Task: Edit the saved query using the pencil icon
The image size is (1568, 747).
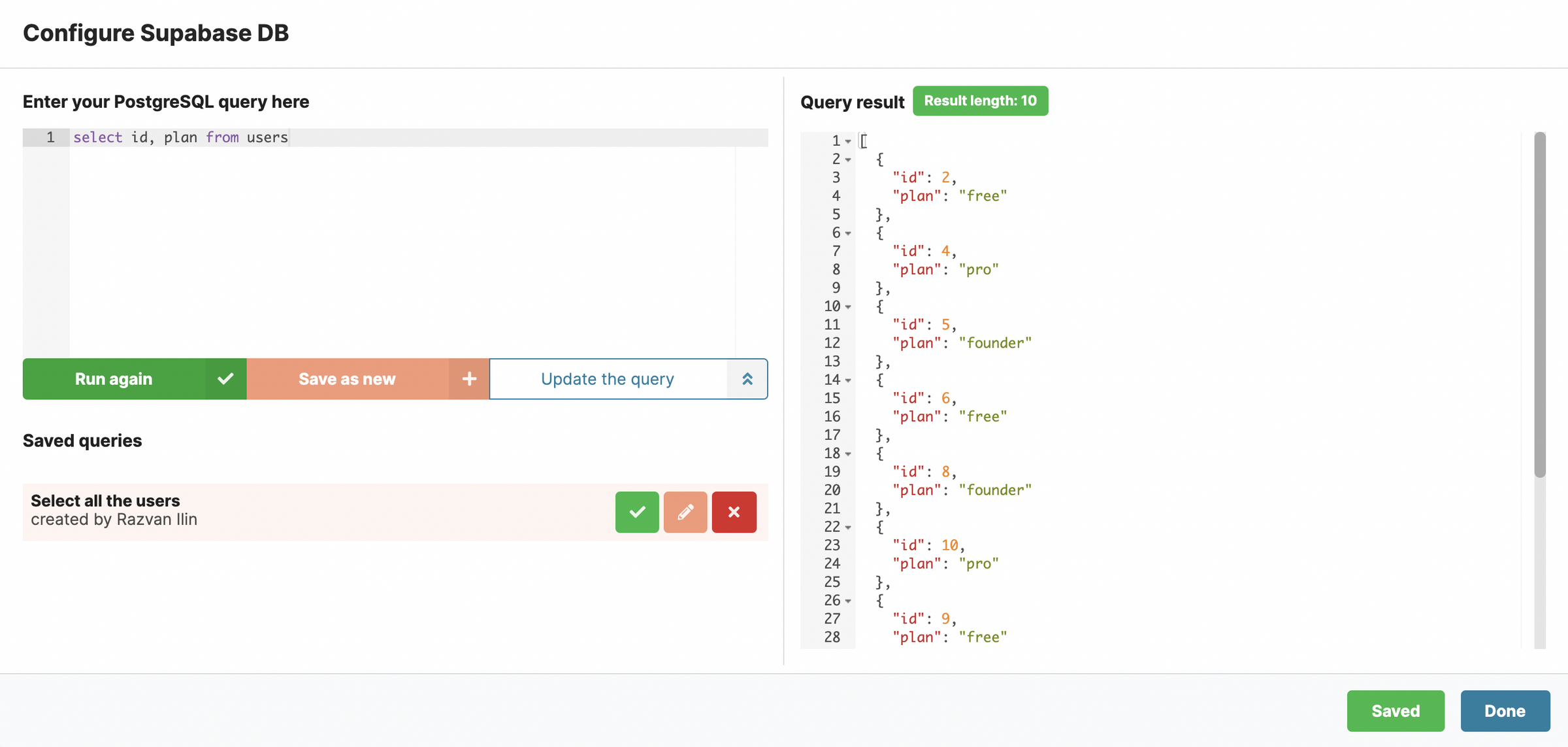Action: click(685, 512)
